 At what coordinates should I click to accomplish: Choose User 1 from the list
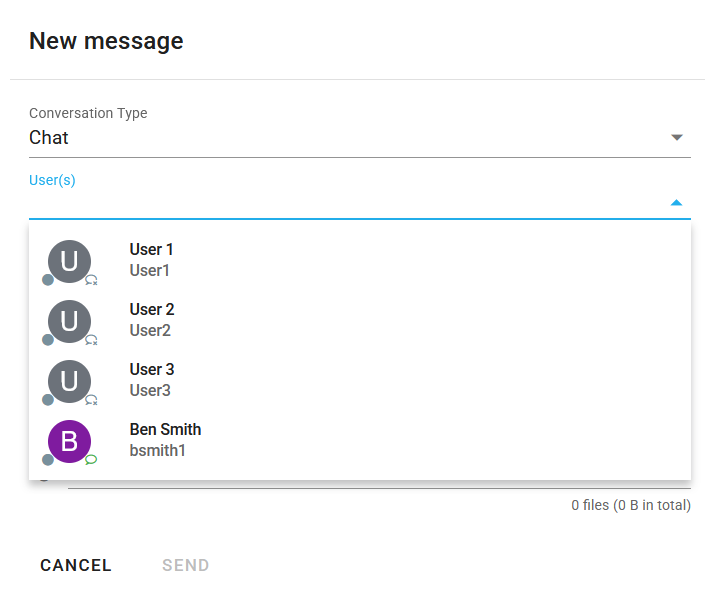tap(360, 261)
